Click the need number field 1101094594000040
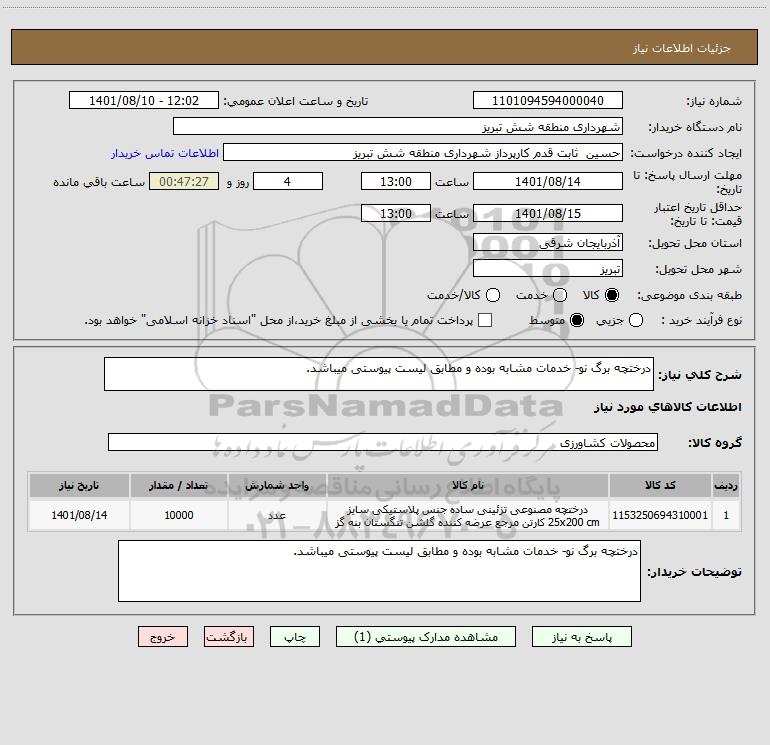 548,101
